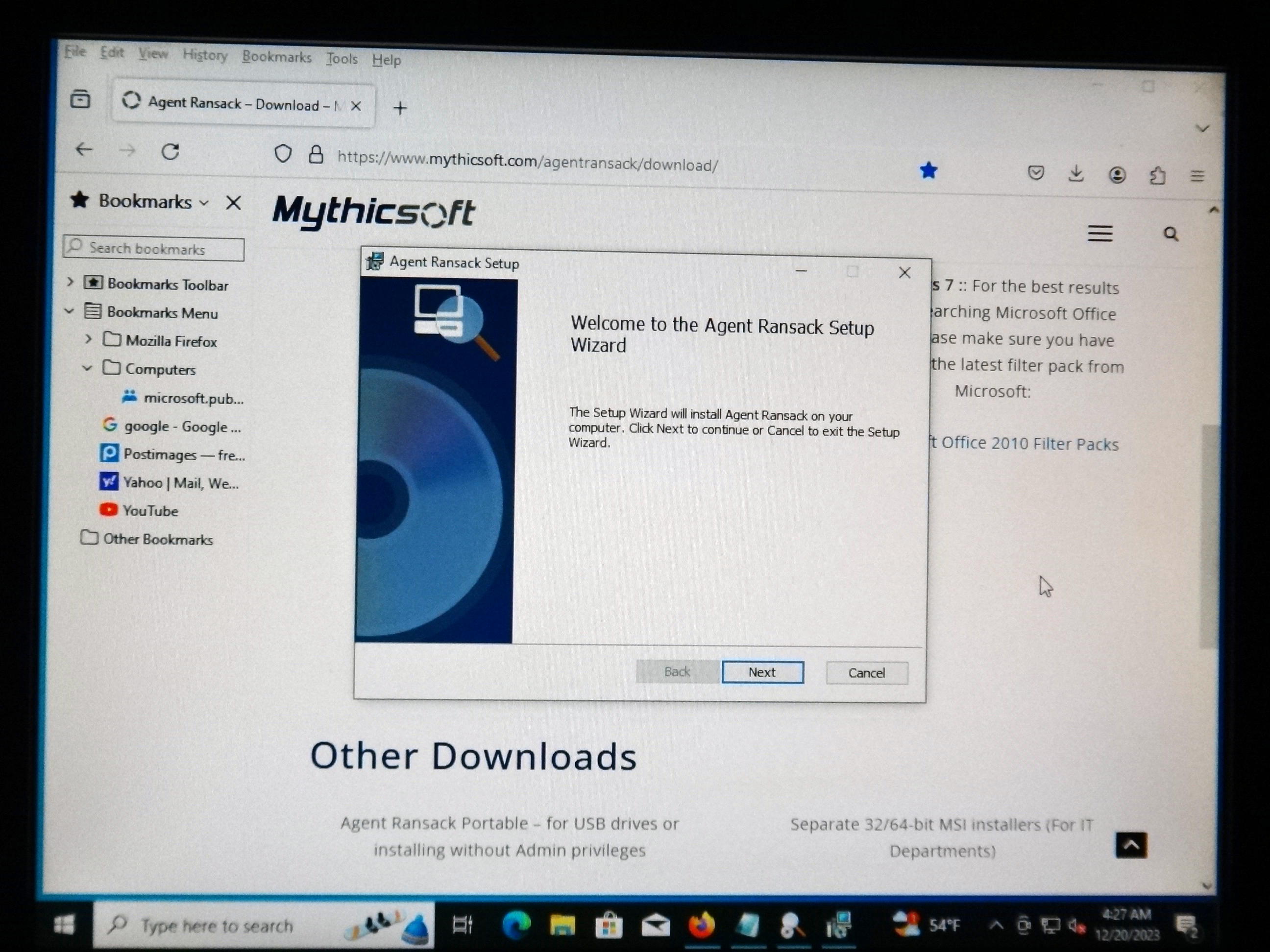Click the List all tabs chevron

pyautogui.click(x=1202, y=128)
